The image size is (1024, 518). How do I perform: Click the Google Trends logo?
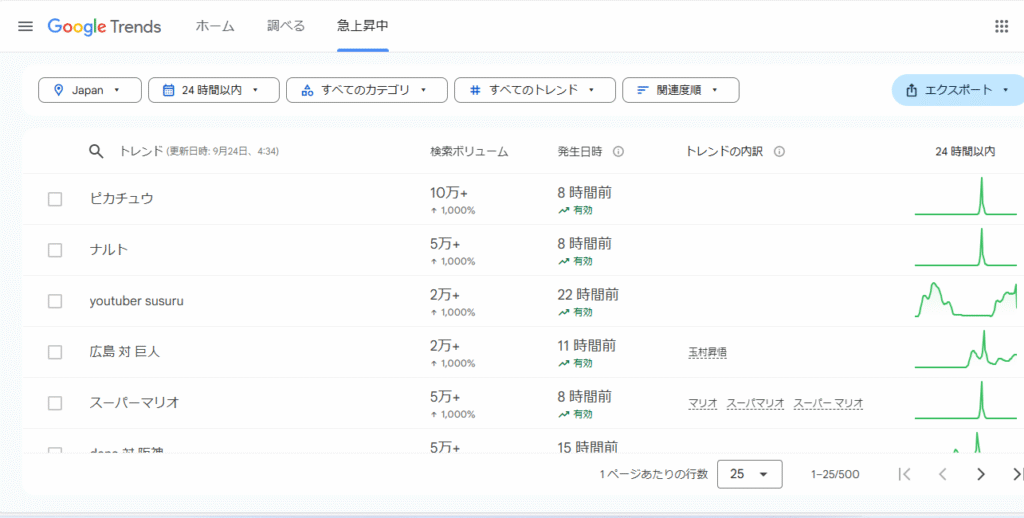coord(104,26)
